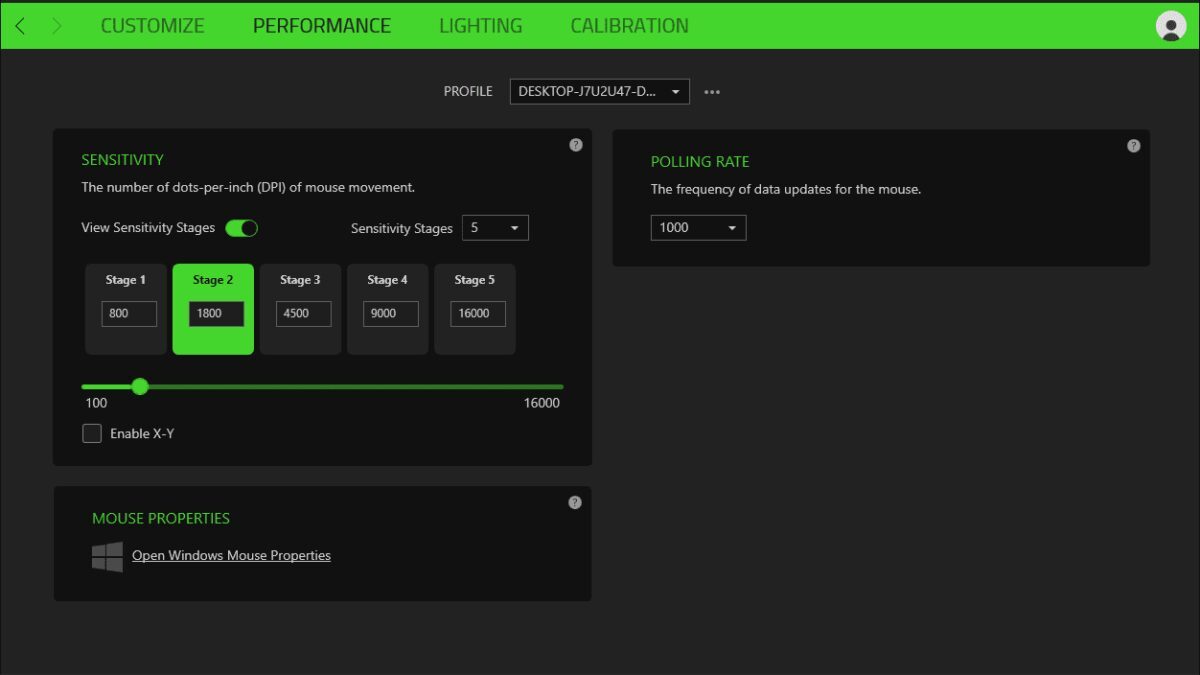Check the Enable X-Y checkbox
Screen dimensions: 1200x675
click(92, 433)
